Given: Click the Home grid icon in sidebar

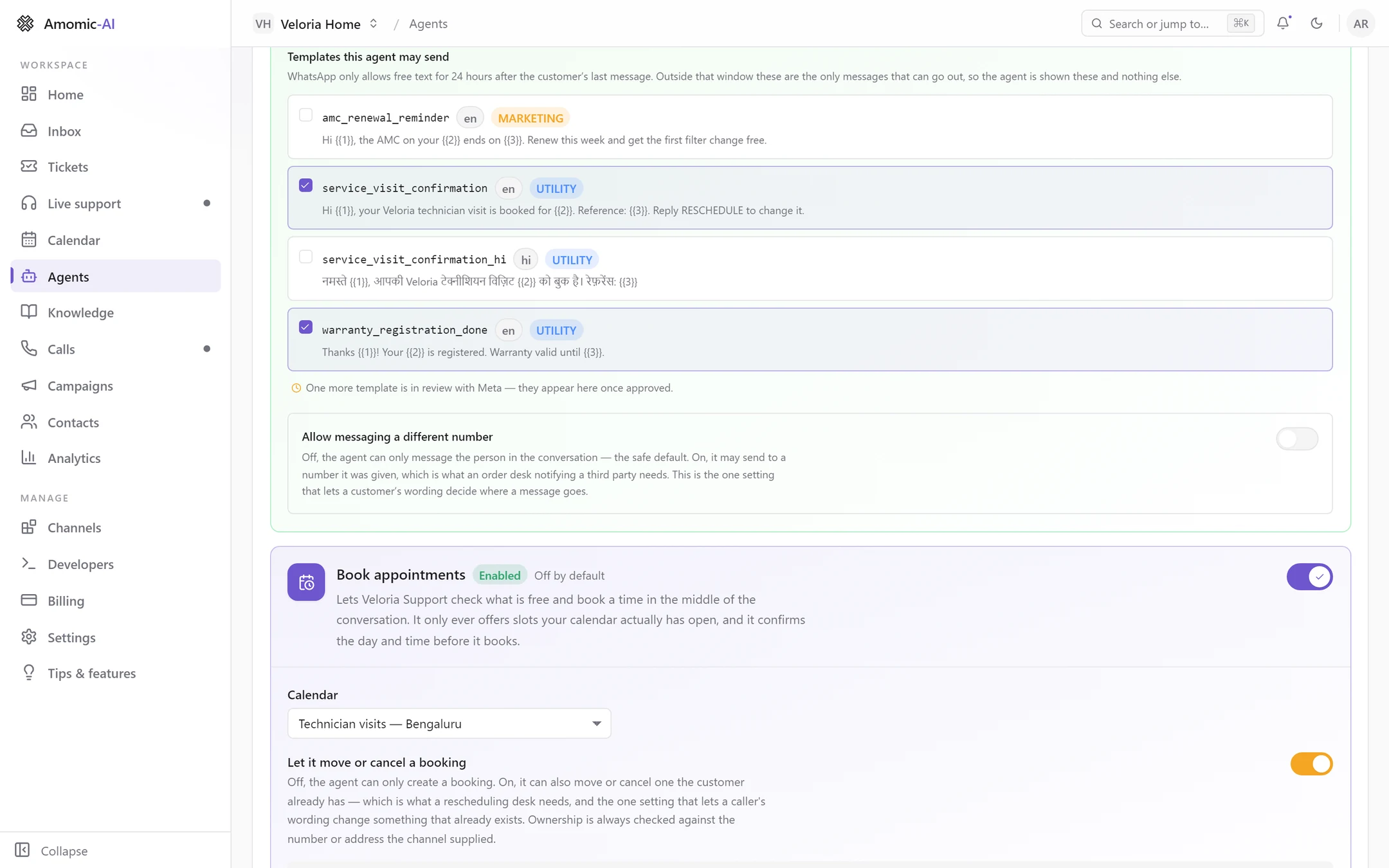Looking at the screenshot, I should [29, 94].
